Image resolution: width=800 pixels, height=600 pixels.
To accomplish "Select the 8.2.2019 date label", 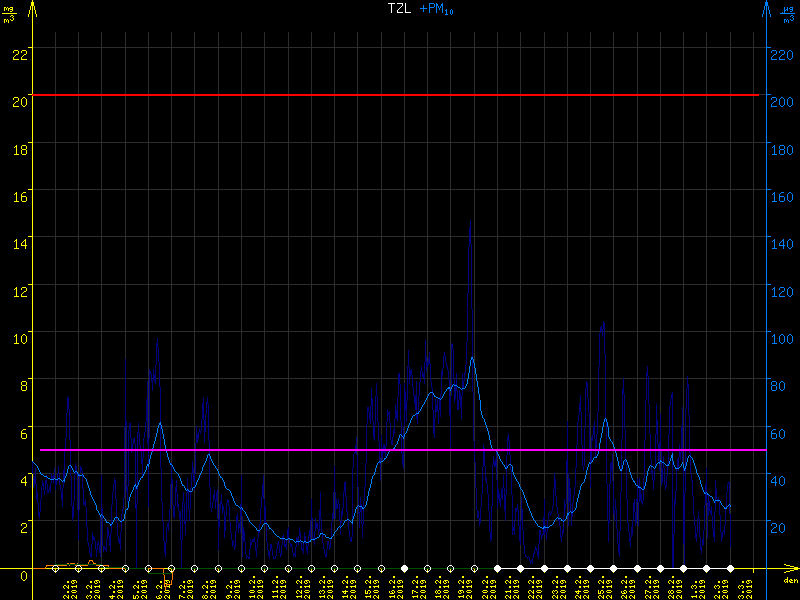I will tap(207, 585).
